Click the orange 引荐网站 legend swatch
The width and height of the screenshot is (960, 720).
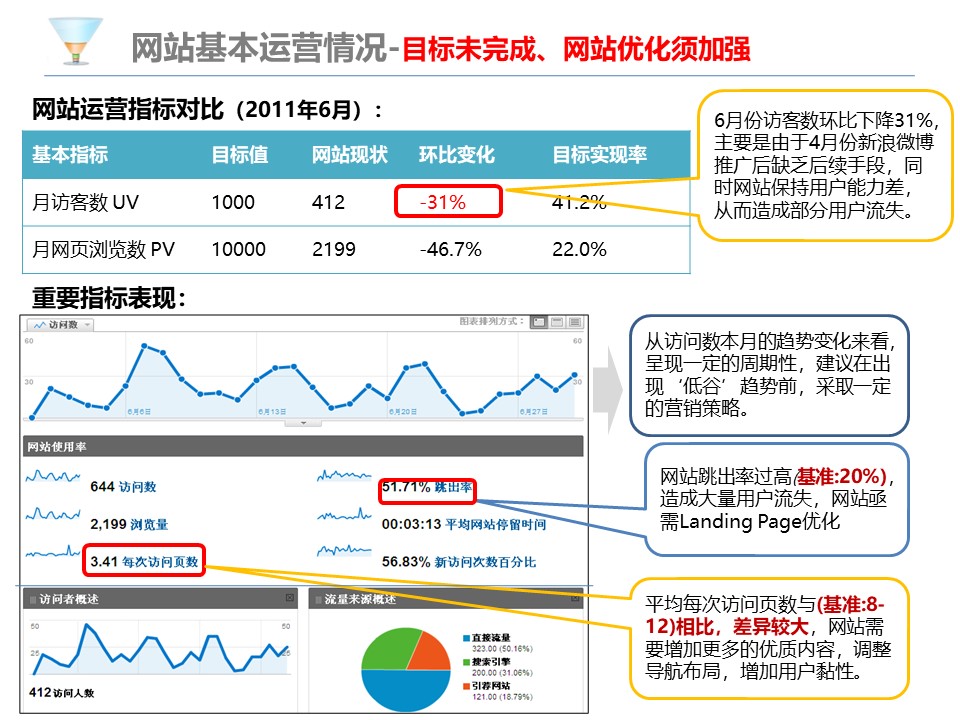(x=467, y=686)
